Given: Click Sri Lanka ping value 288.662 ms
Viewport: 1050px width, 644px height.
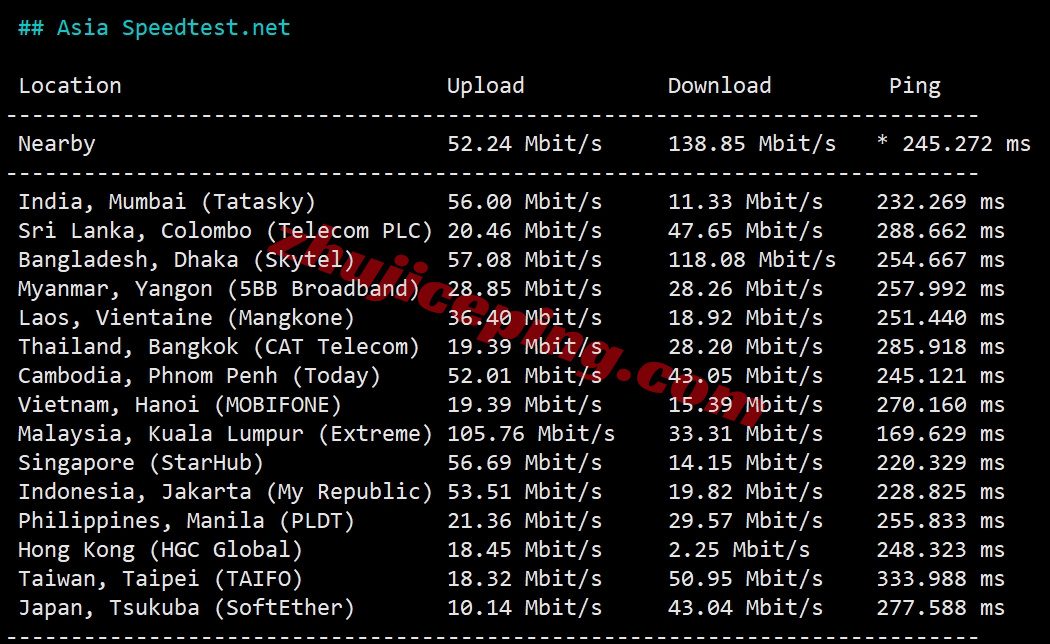Looking at the screenshot, I should click(x=941, y=231).
